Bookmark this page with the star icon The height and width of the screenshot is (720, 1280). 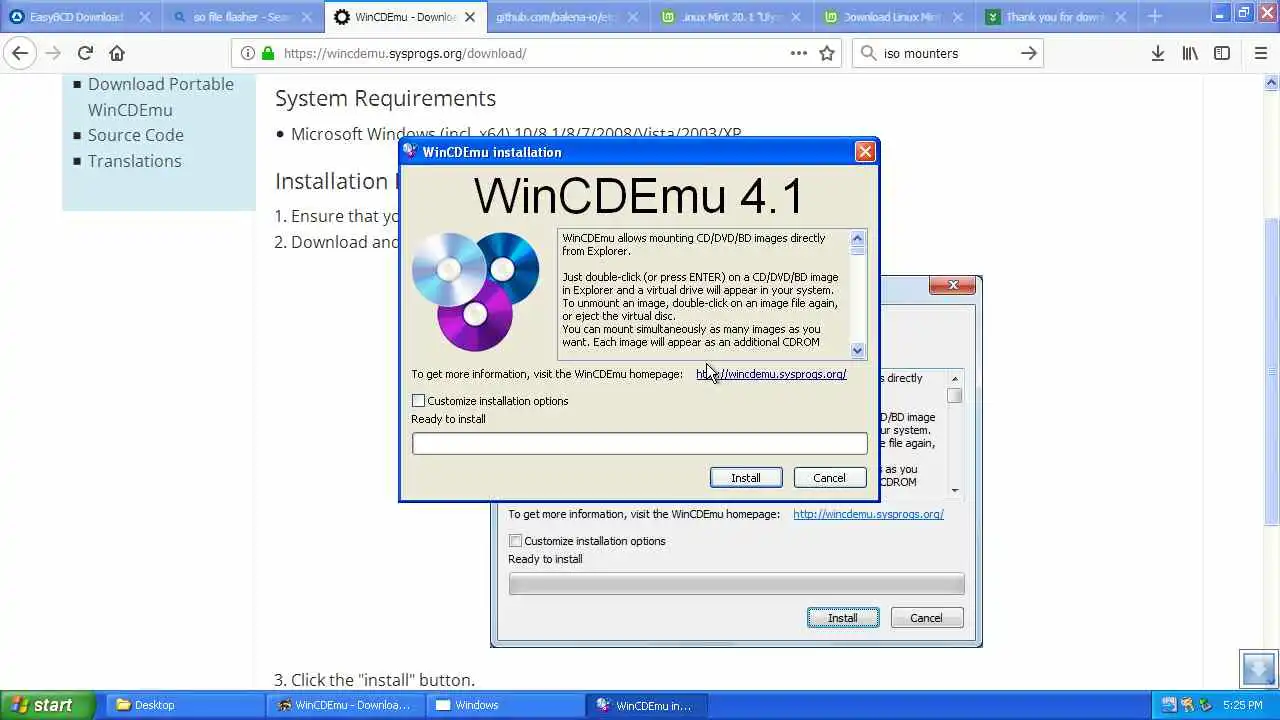click(x=827, y=53)
